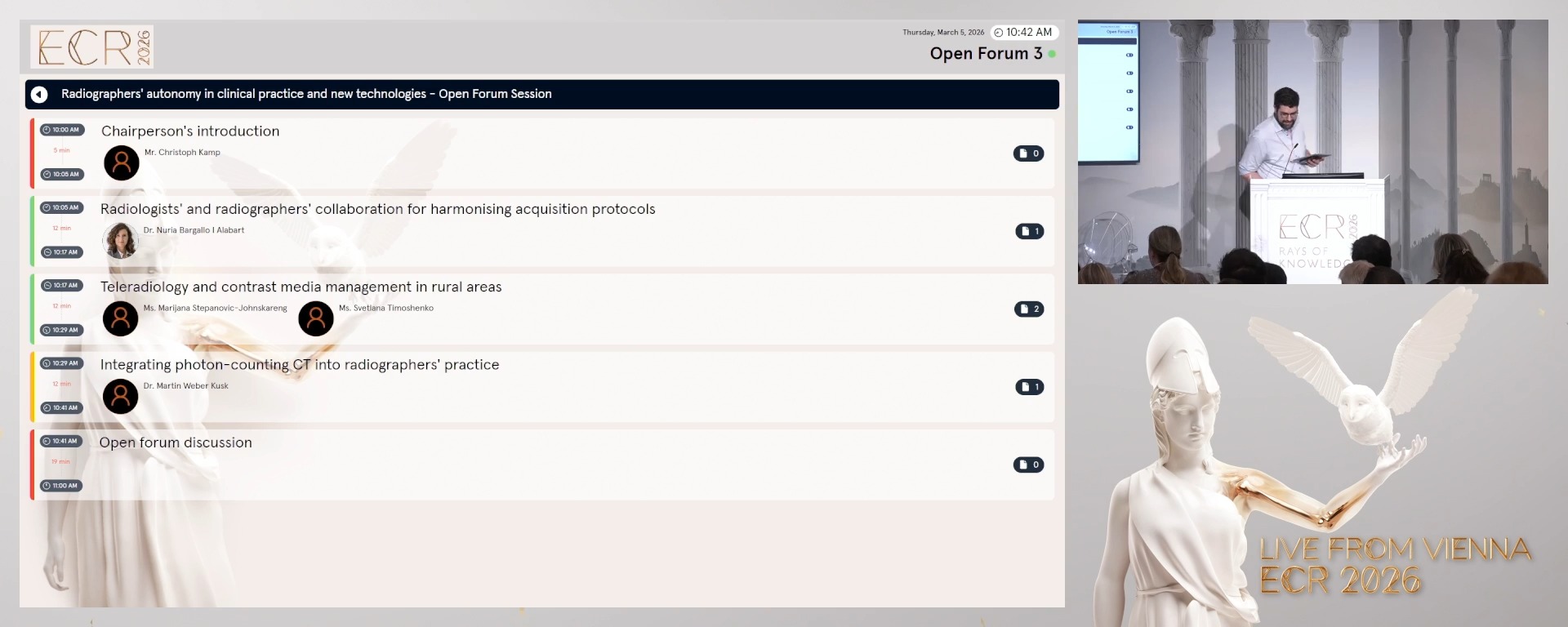Click the session title Radiographers' autonomy header
This screenshot has width=1568, height=627.
point(306,94)
